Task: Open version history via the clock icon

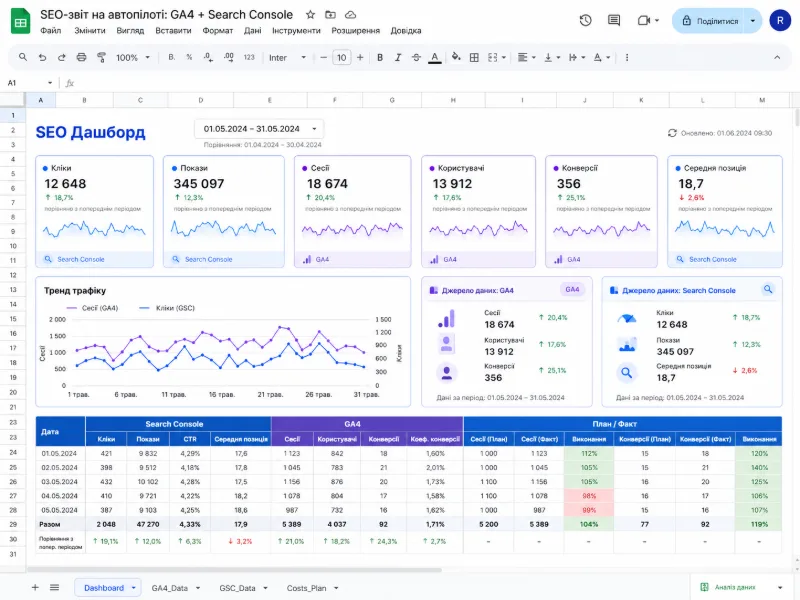Action: click(585, 18)
